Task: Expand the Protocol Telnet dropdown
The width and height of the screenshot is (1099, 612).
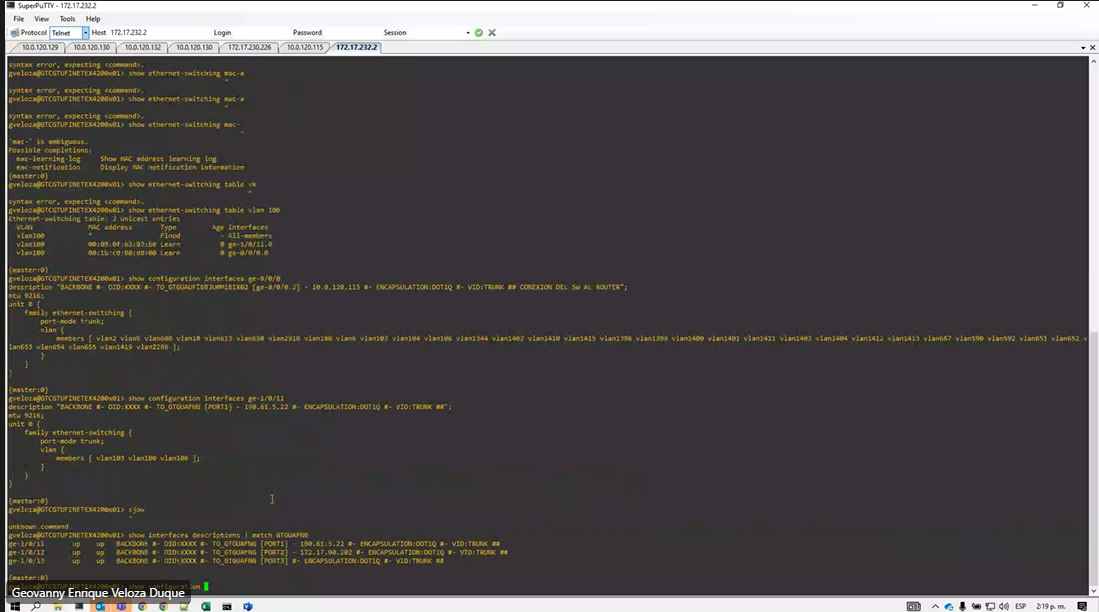Action: [x=86, y=33]
